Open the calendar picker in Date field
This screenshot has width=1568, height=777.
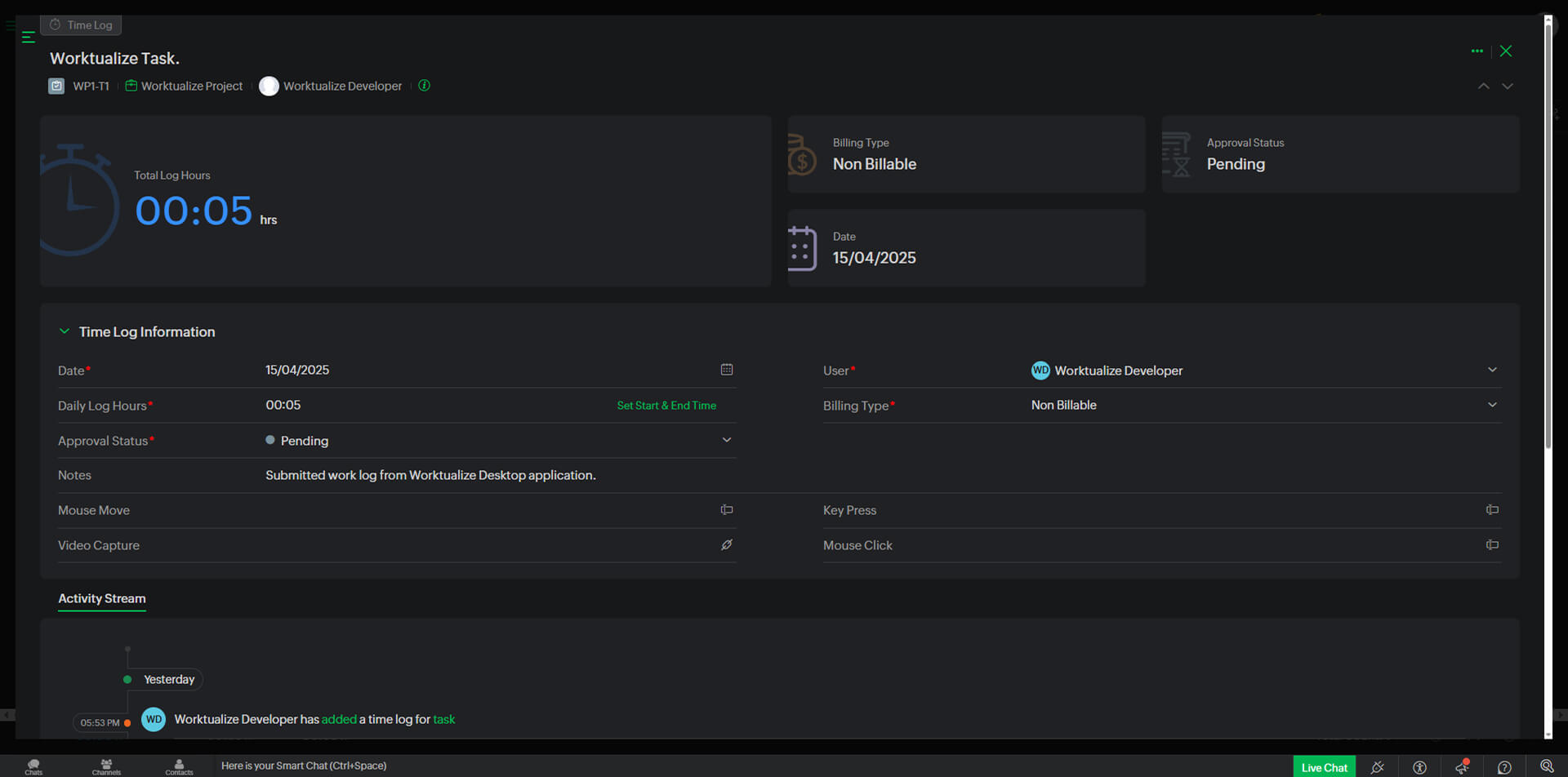(x=726, y=370)
